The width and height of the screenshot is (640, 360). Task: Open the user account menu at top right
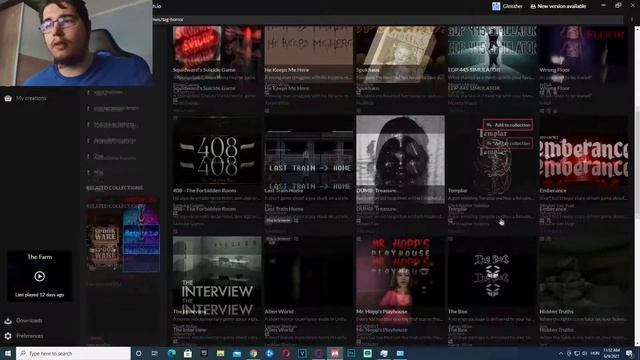point(507,6)
